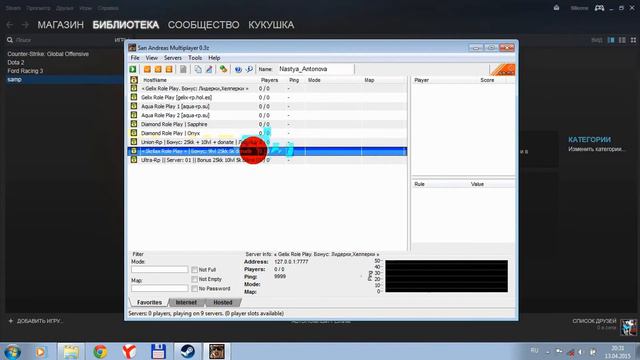
Task: Open the File menu in SA-MP
Action: click(135, 58)
